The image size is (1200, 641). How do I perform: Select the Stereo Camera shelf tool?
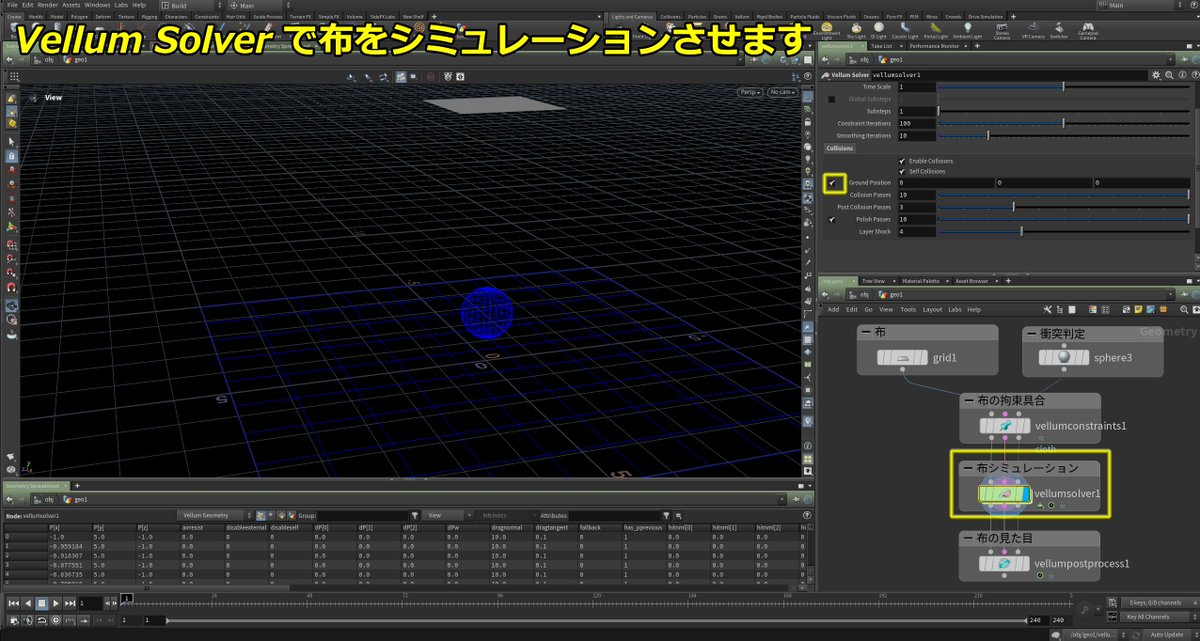click(x=1002, y=31)
